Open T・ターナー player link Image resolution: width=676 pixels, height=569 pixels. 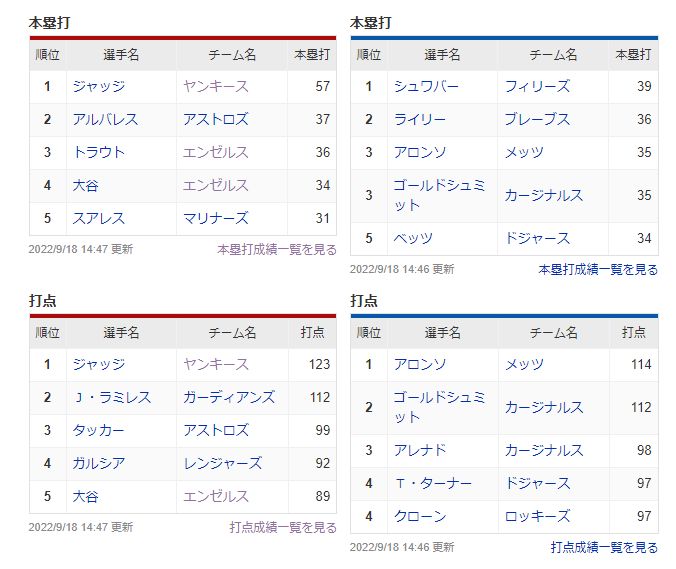(x=433, y=484)
